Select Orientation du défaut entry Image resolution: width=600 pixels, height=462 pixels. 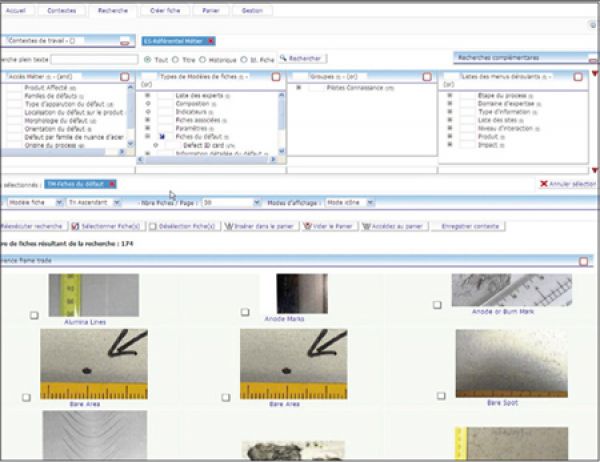tap(58, 129)
